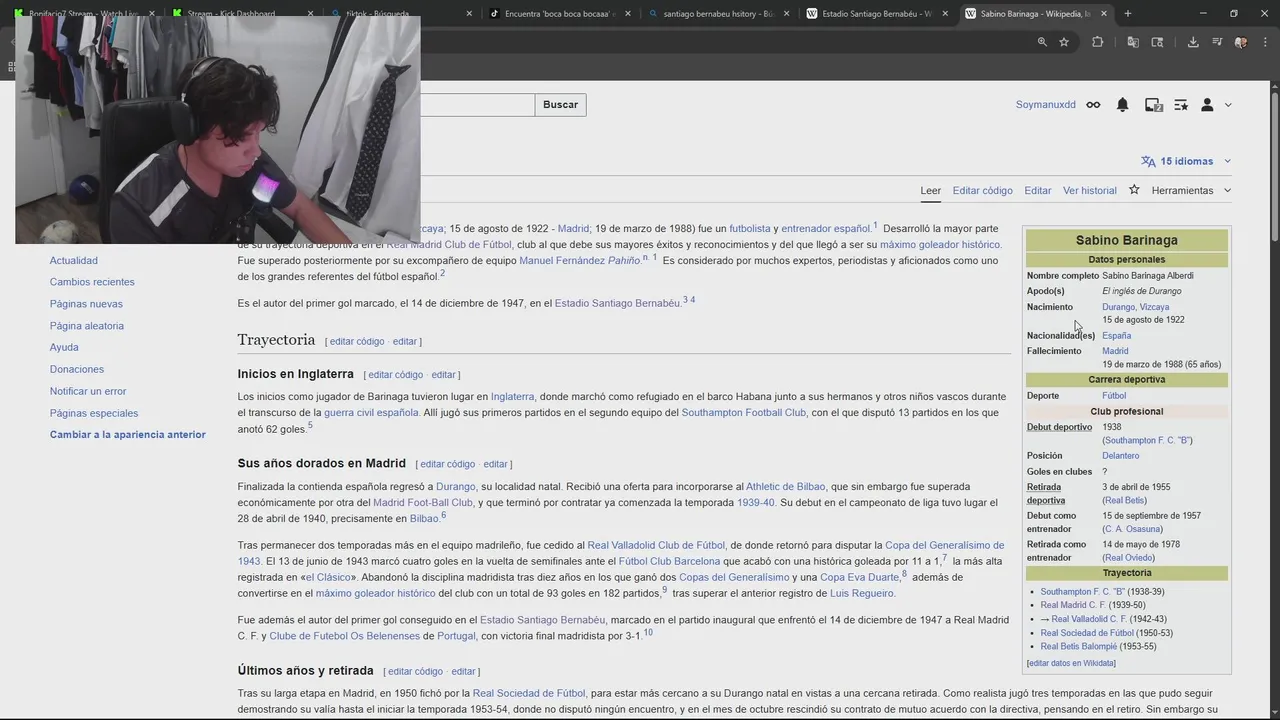Open Cambios recientes in the sidebar

pyautogui.click(x=92, y=282)
